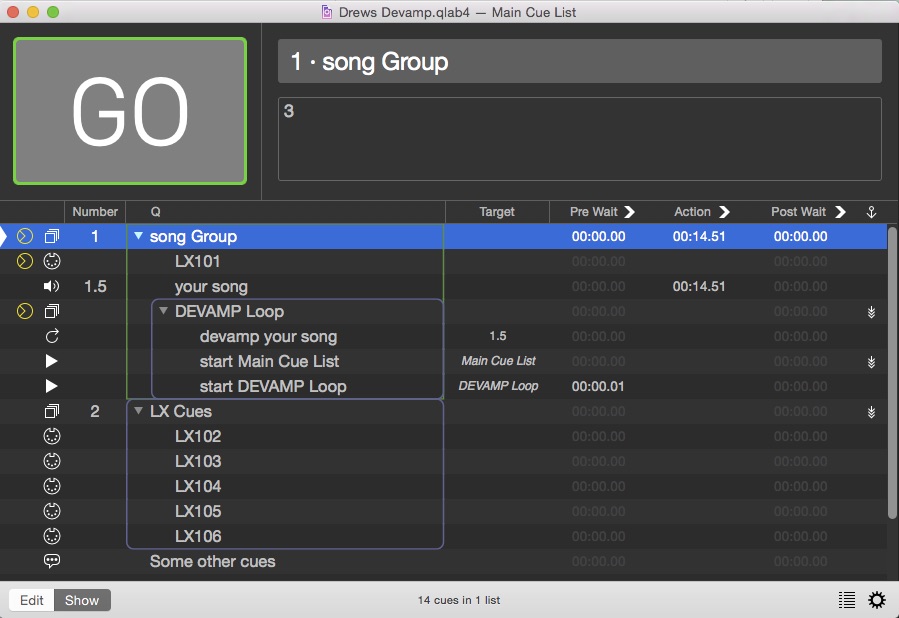Click start Main Cue List play icon

point(52,362)
